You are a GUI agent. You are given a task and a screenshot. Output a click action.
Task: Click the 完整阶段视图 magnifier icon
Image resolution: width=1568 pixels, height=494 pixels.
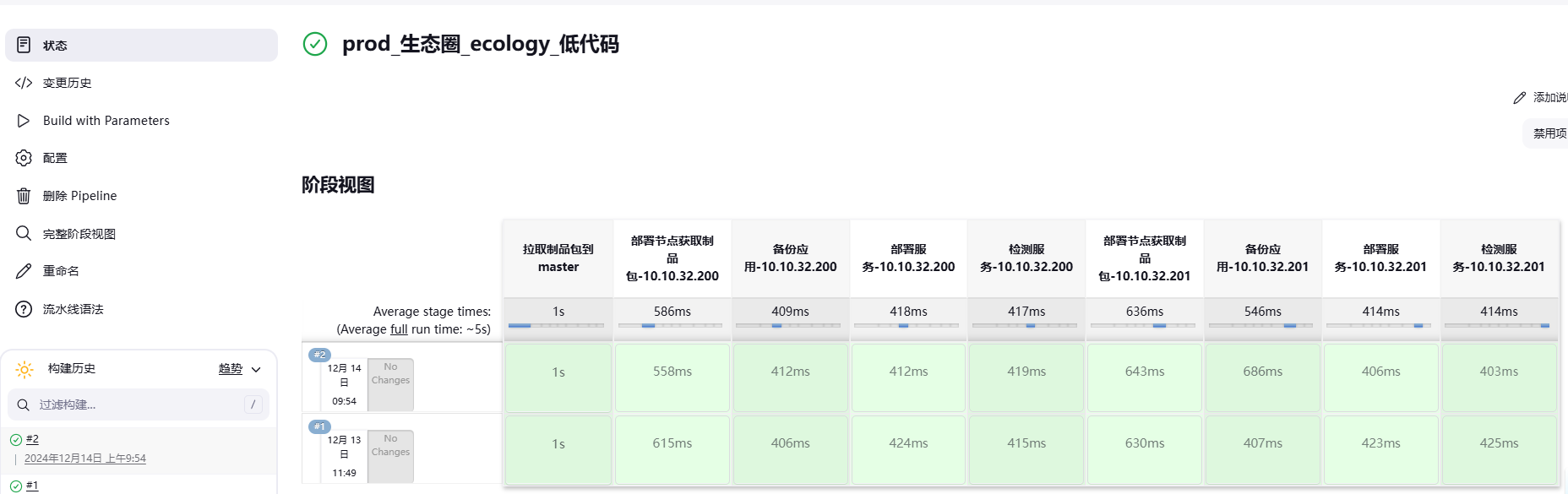click(24, 233)
